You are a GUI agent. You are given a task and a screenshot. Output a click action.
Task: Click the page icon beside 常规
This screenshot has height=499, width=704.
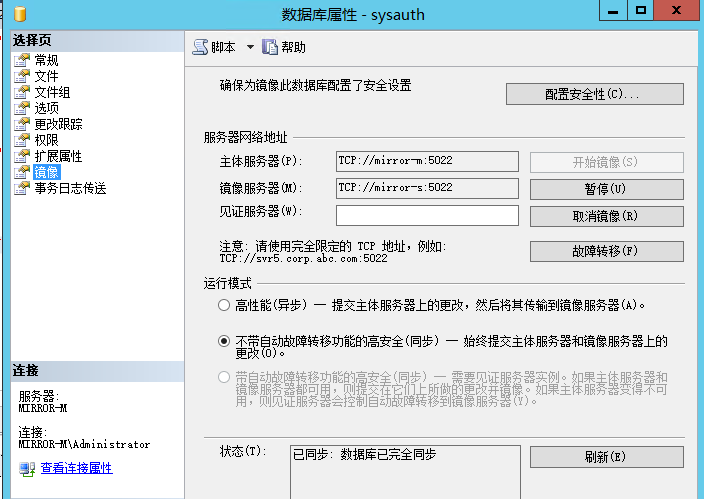(x=22, y=60)
